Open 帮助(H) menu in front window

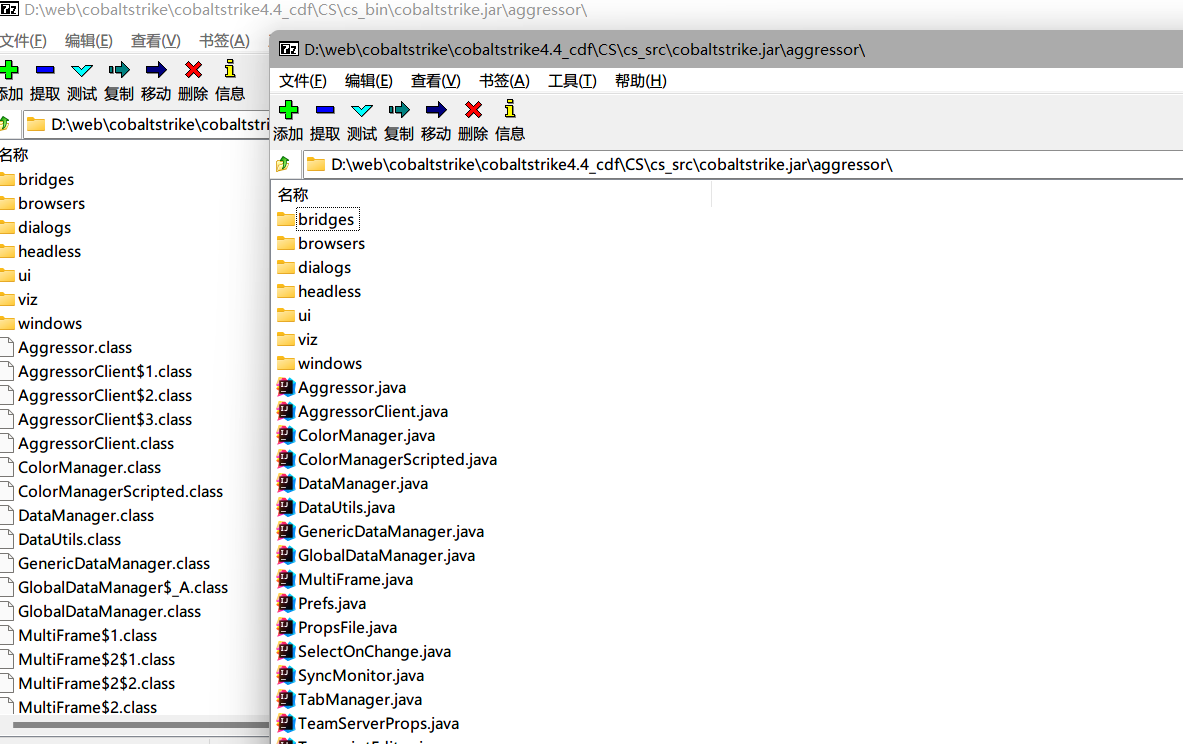(641, 81)
